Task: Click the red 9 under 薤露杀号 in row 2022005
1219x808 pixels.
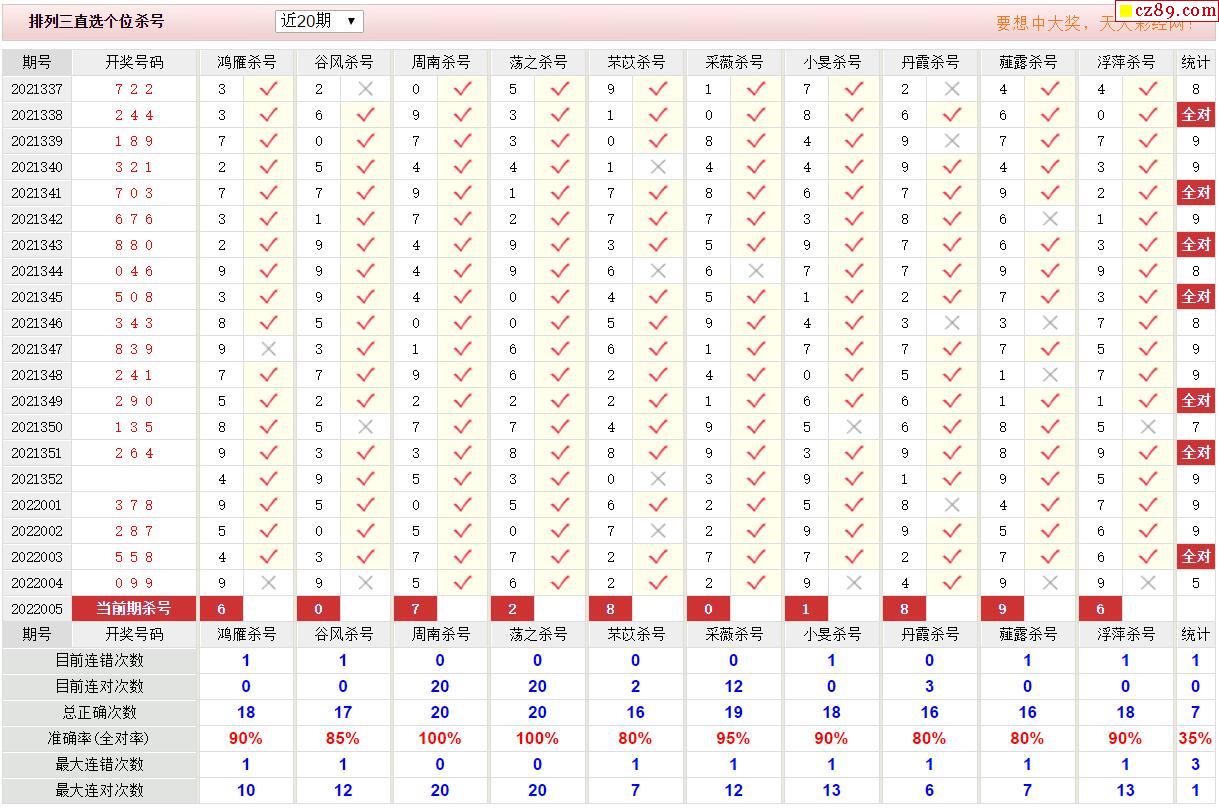Action: point(1003,609)
